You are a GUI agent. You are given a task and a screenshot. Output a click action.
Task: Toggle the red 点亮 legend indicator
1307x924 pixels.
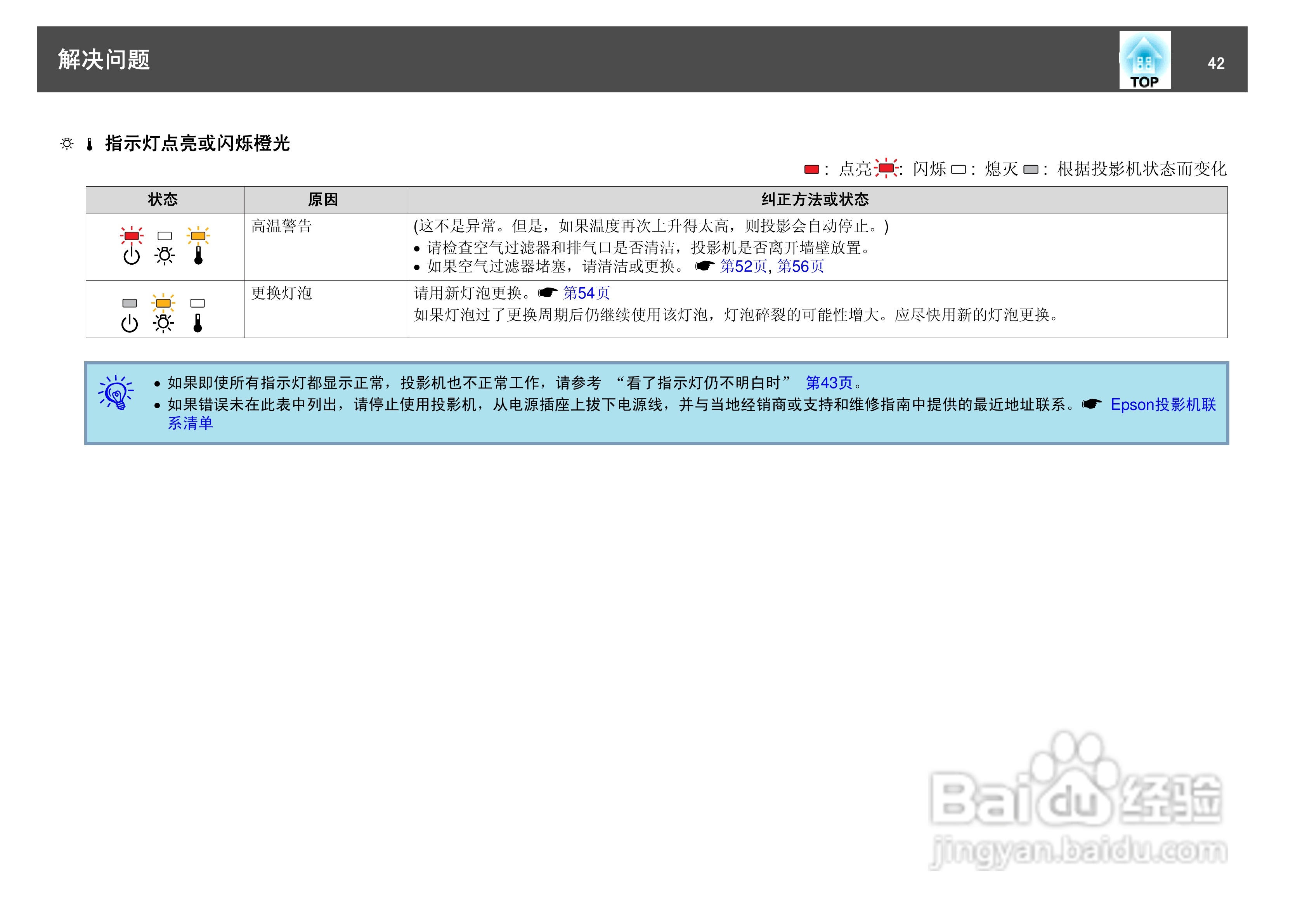click(811, 168)
